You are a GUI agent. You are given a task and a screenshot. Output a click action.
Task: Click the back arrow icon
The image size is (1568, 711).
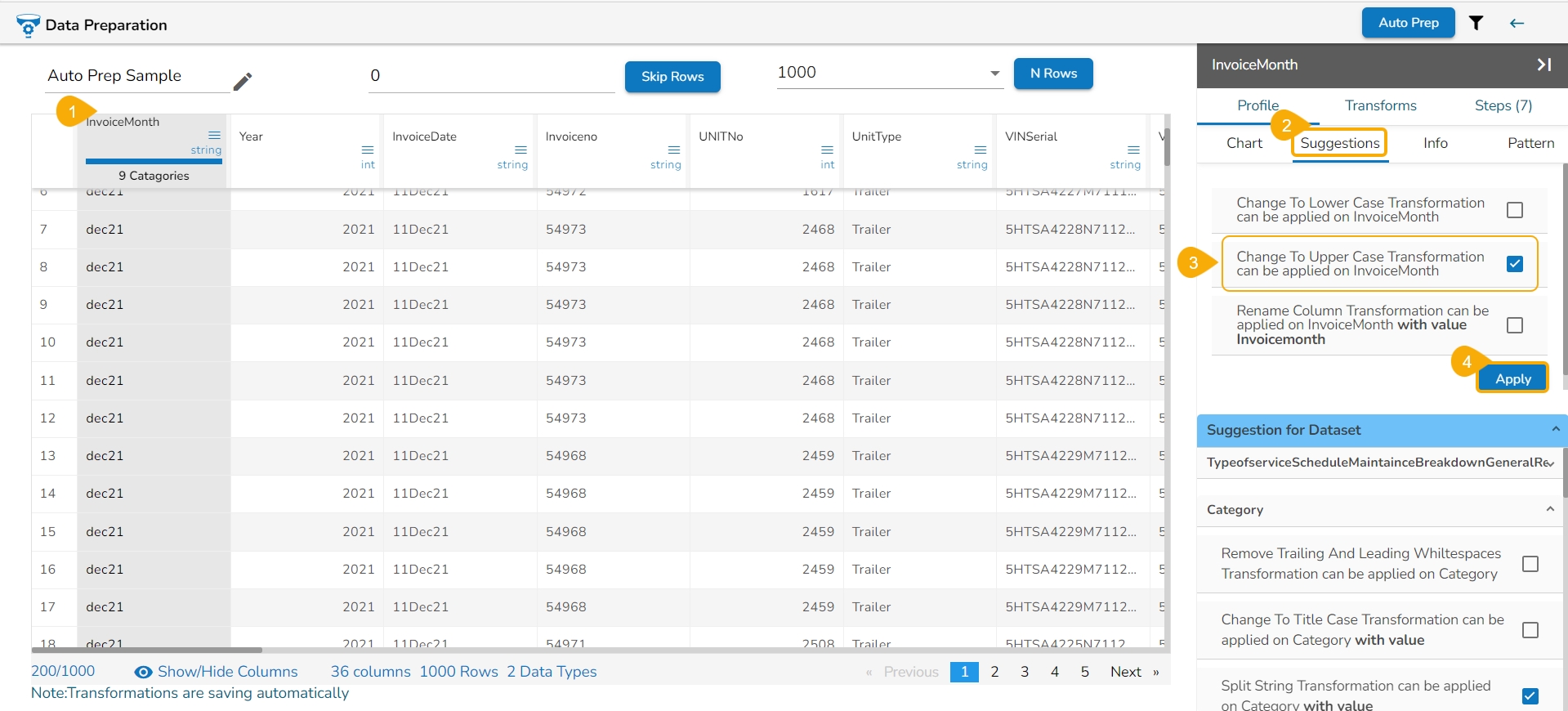pos(1517,23)
